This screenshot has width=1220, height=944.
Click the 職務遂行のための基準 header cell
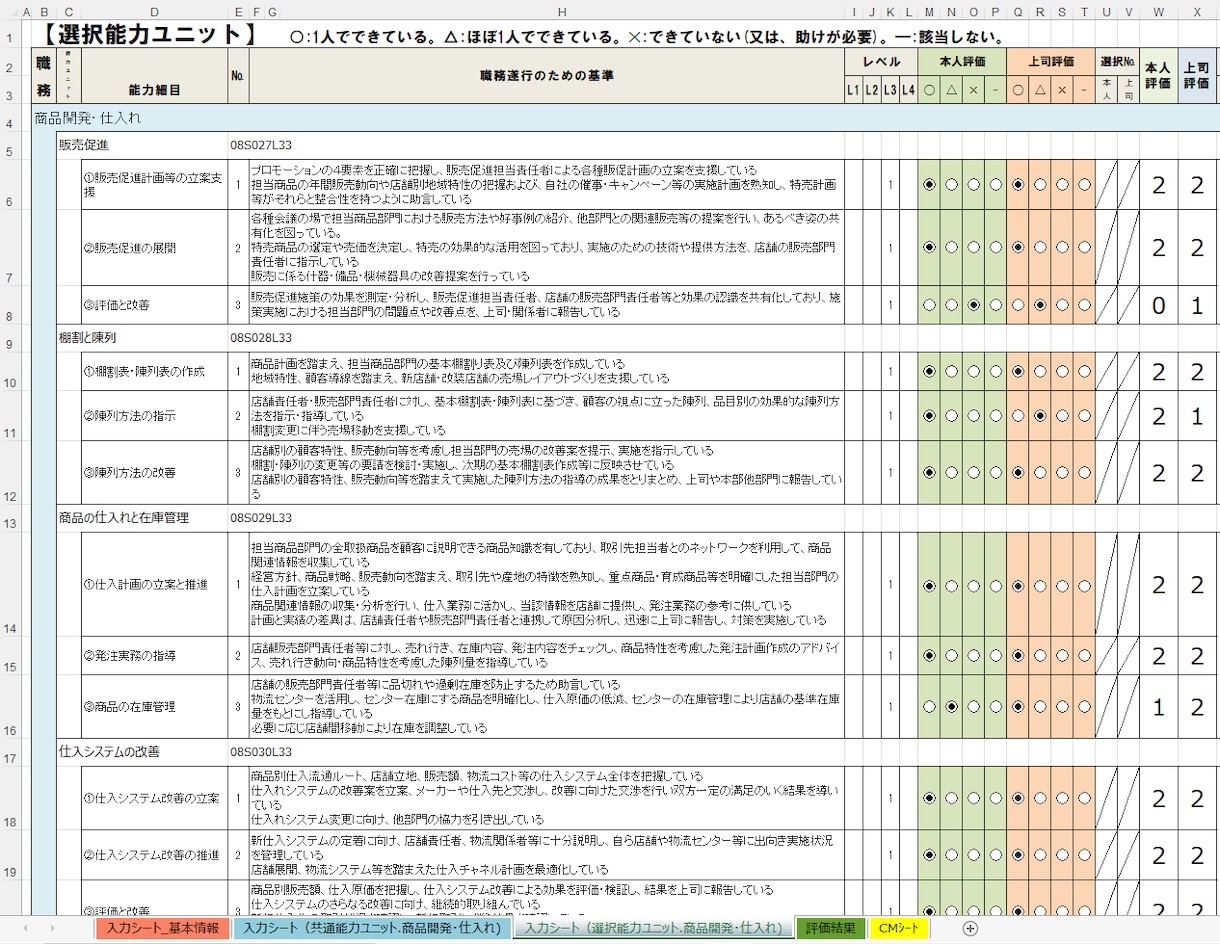point(546,76)
